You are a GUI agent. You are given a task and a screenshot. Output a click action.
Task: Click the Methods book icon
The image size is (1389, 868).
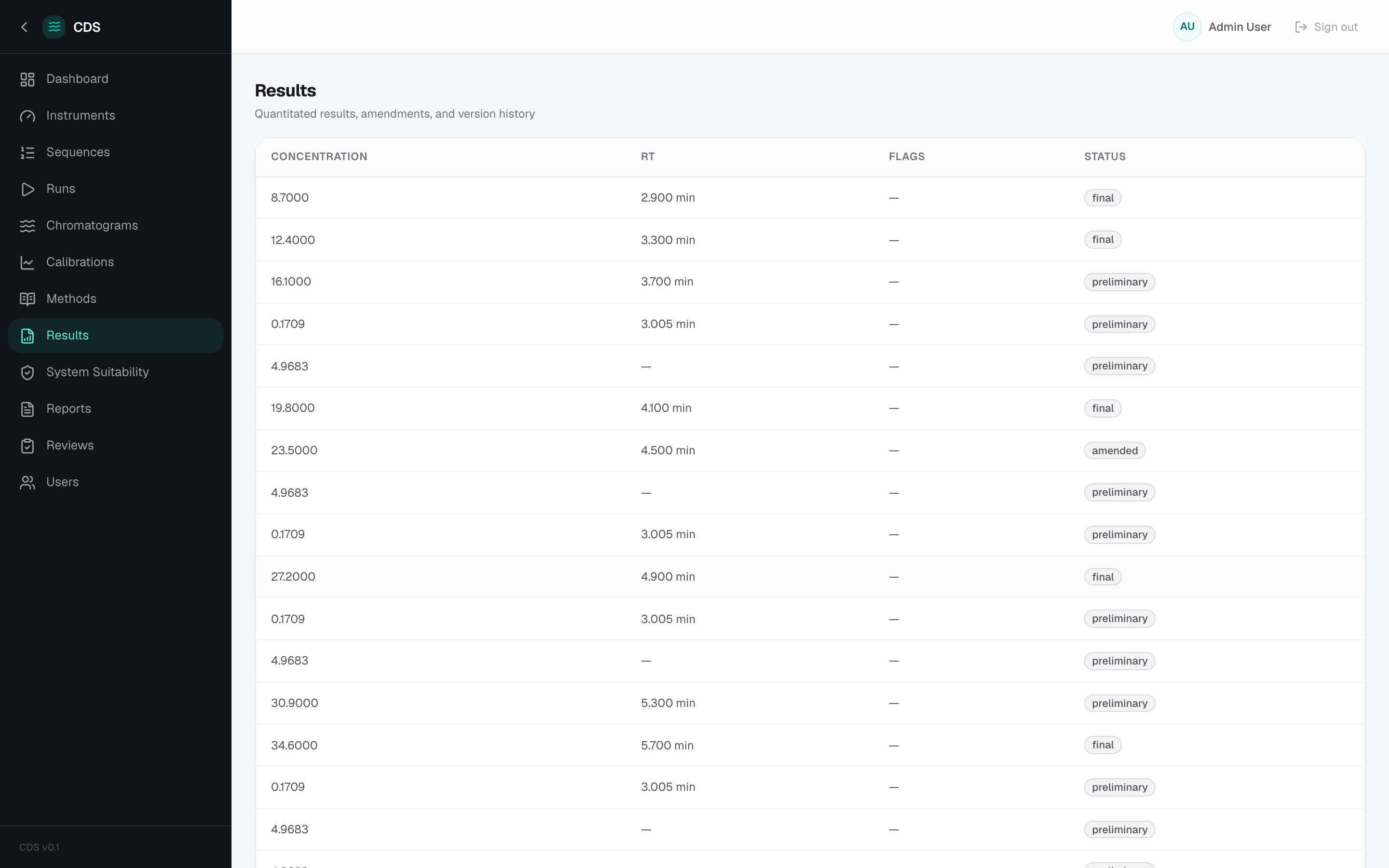[27, 299]
